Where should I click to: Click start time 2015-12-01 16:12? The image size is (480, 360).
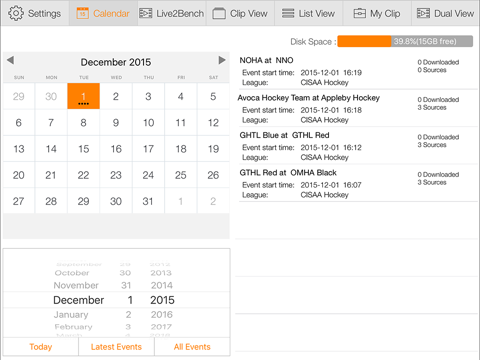[x=331, y=147]
